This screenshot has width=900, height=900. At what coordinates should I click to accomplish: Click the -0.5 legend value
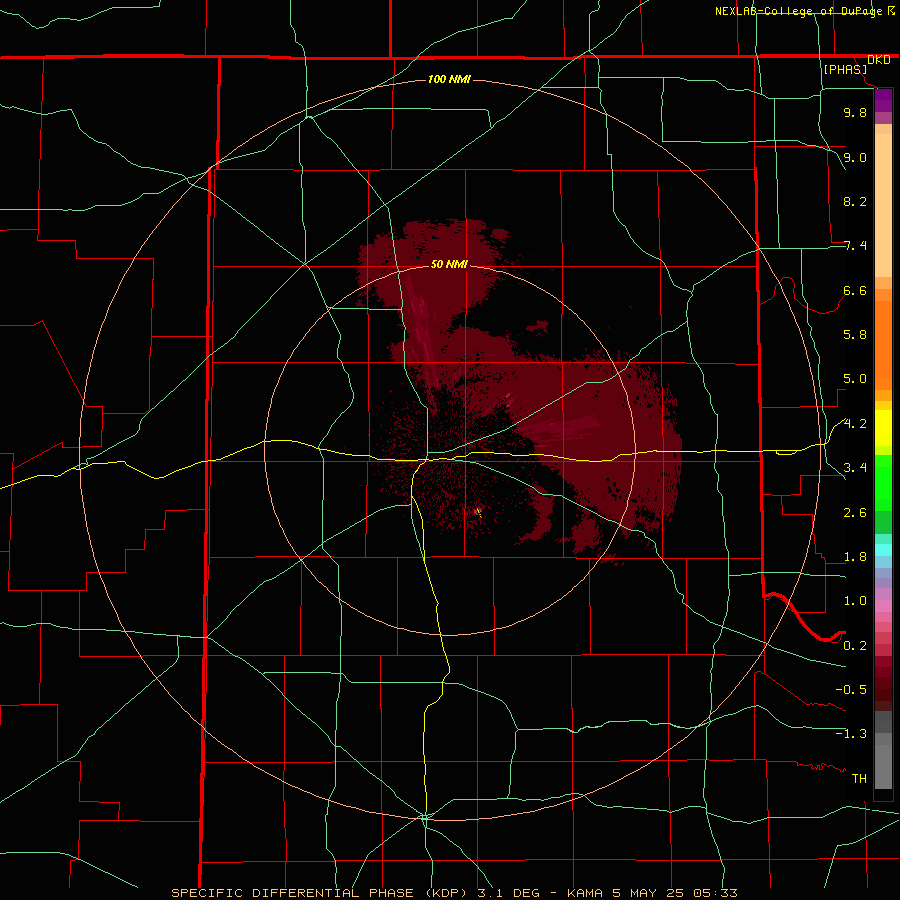tap(851, 690)
